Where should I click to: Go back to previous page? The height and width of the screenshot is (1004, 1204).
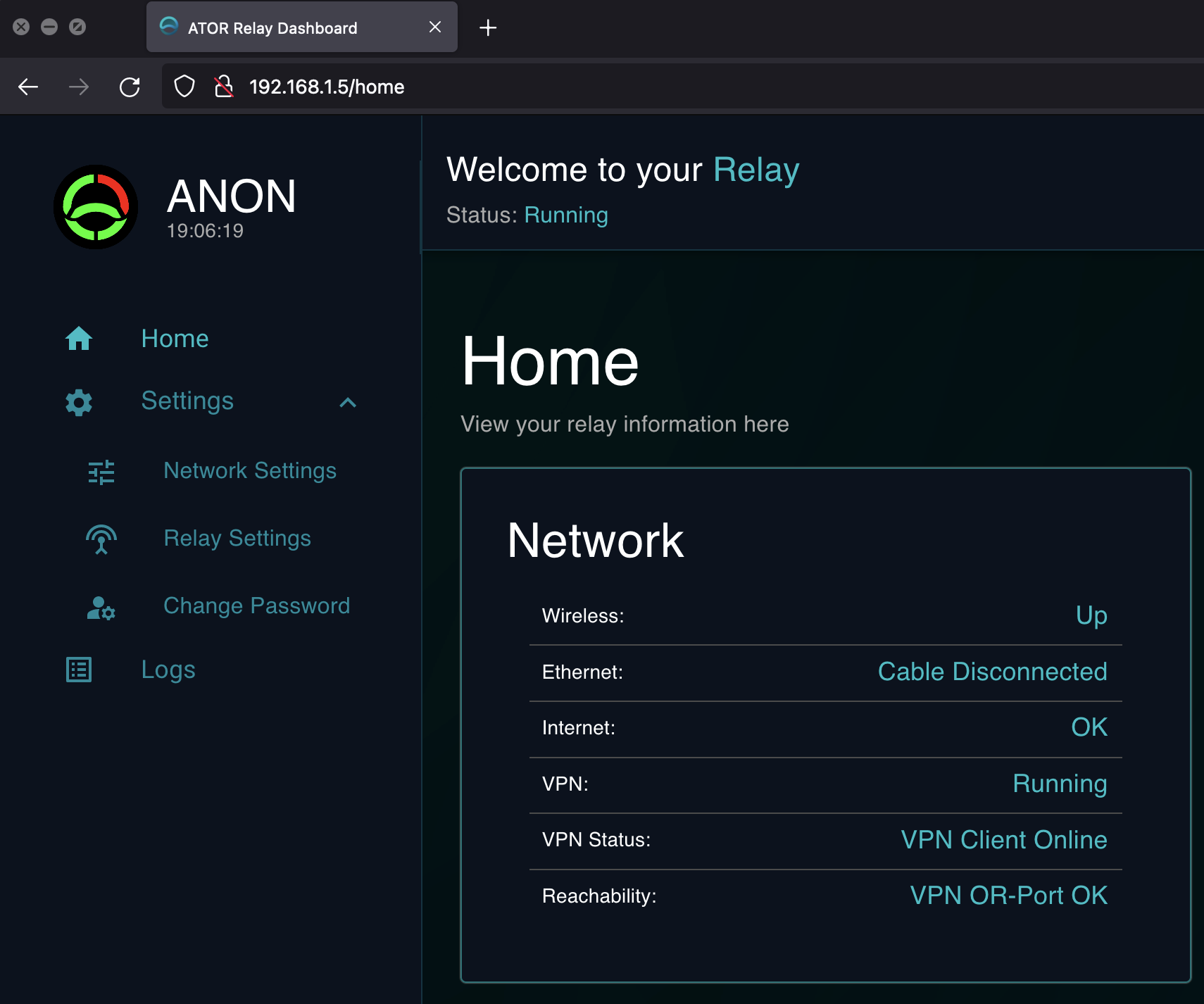pyautogui.click(x=28, y=87)
